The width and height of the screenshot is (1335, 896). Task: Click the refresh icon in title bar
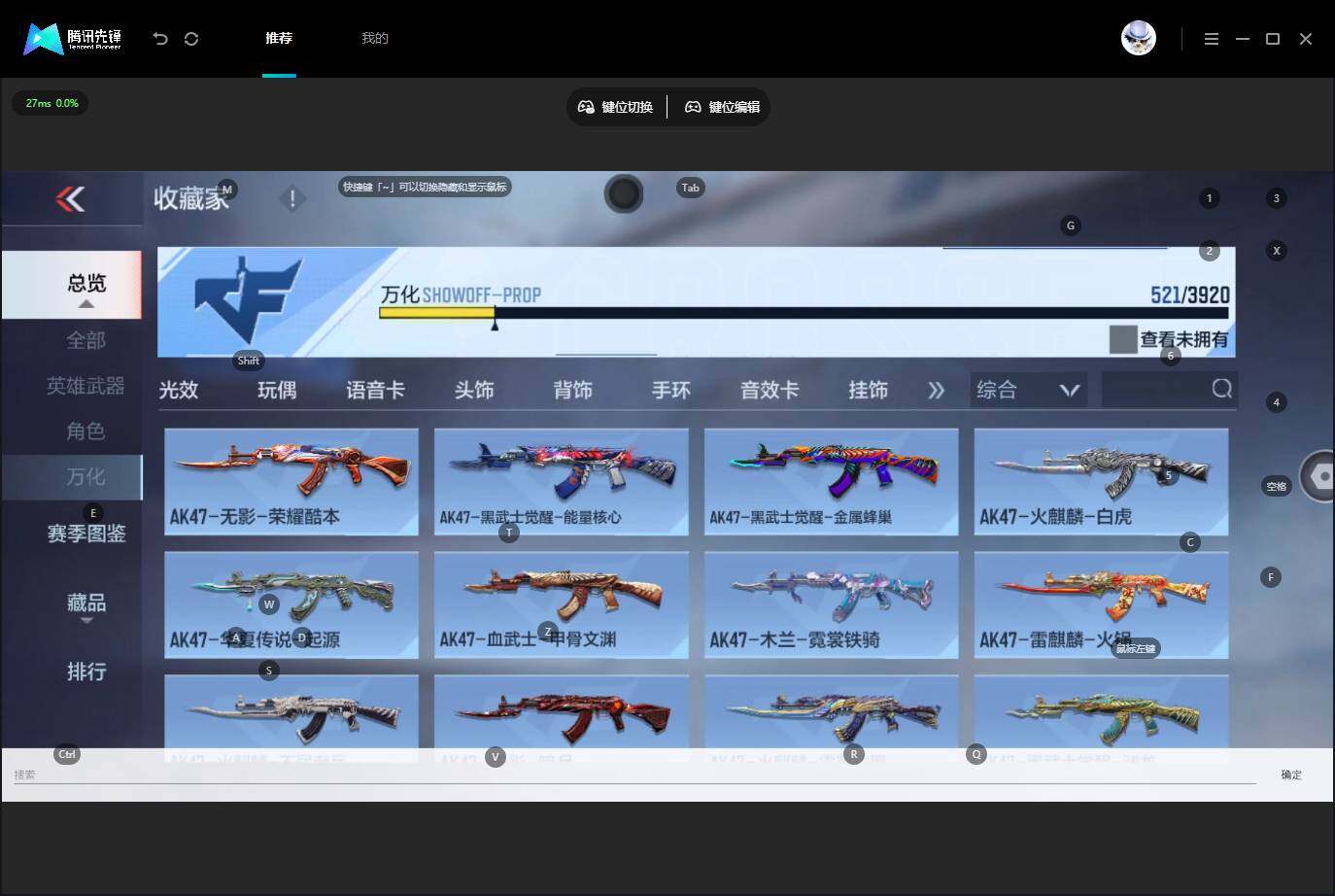coord(191,39)
